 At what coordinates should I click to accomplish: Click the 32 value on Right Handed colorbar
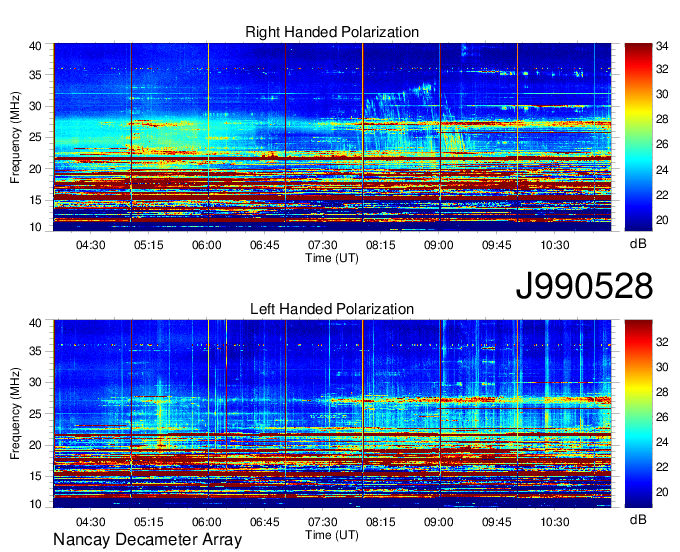[662, 69]
